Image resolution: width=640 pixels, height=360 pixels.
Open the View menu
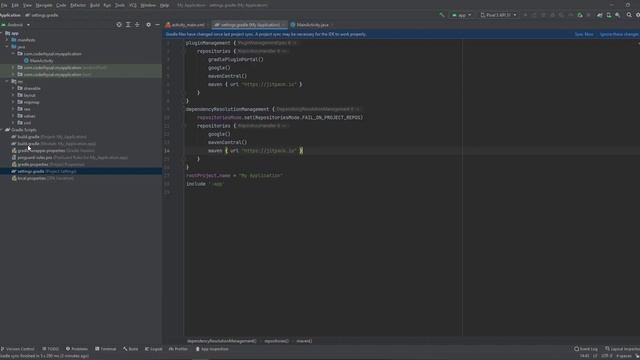coord(27,5)
